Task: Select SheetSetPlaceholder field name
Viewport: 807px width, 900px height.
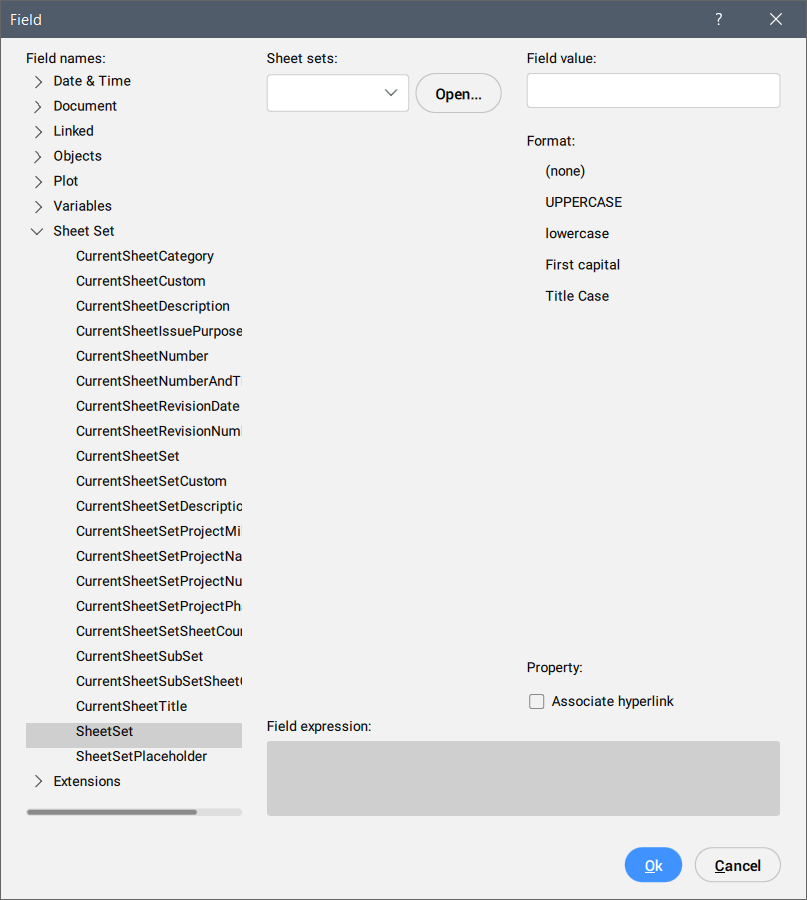Action: point(141,756)
